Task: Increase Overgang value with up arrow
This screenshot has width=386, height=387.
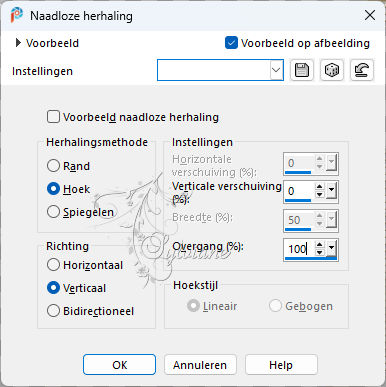Action: coord(320,245)
